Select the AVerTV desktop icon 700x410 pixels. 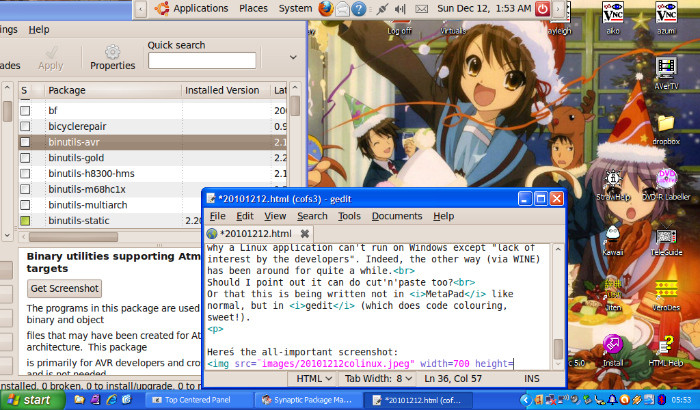[666, 74]
